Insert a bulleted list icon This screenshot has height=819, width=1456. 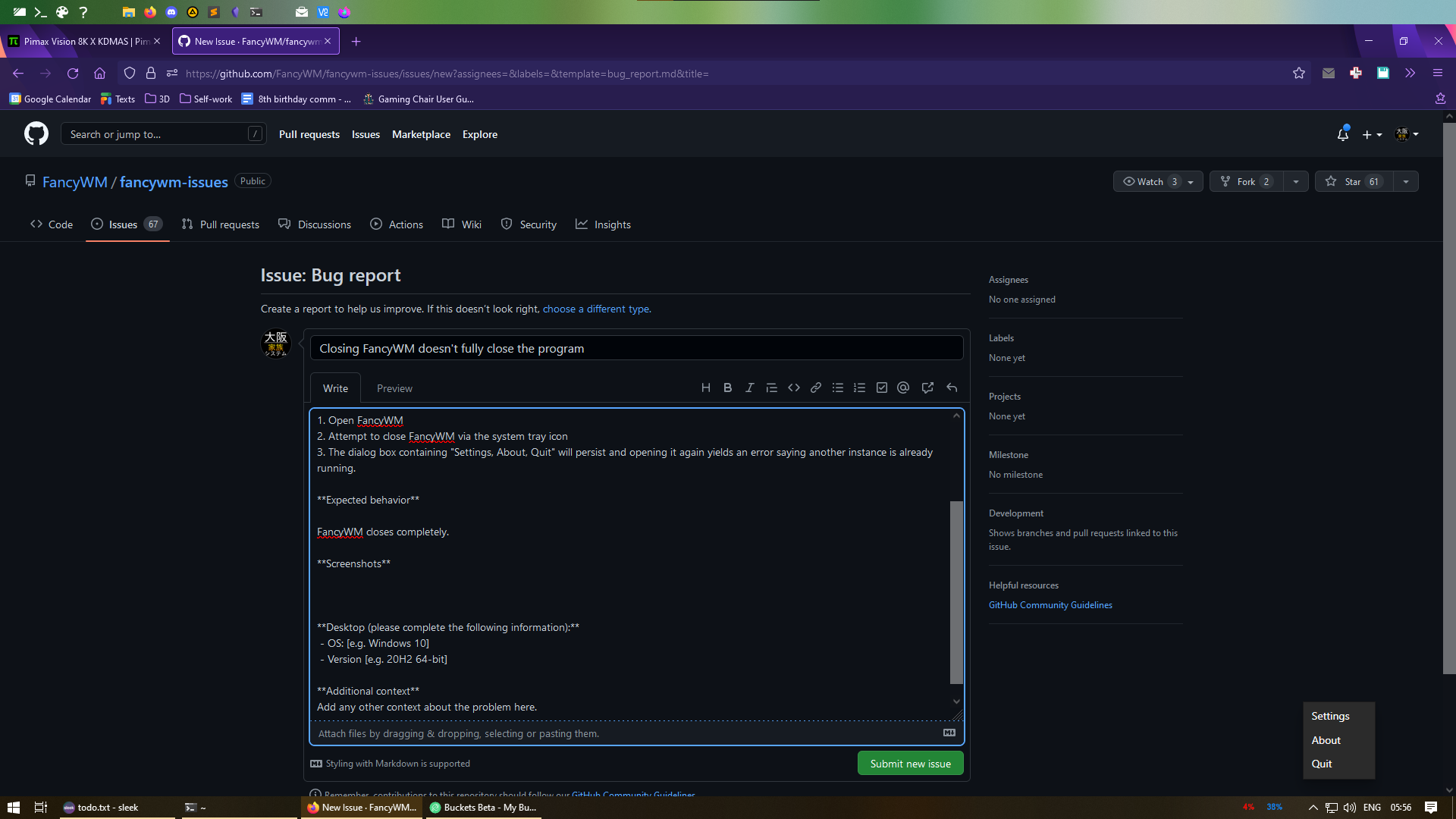click(837, 388)
